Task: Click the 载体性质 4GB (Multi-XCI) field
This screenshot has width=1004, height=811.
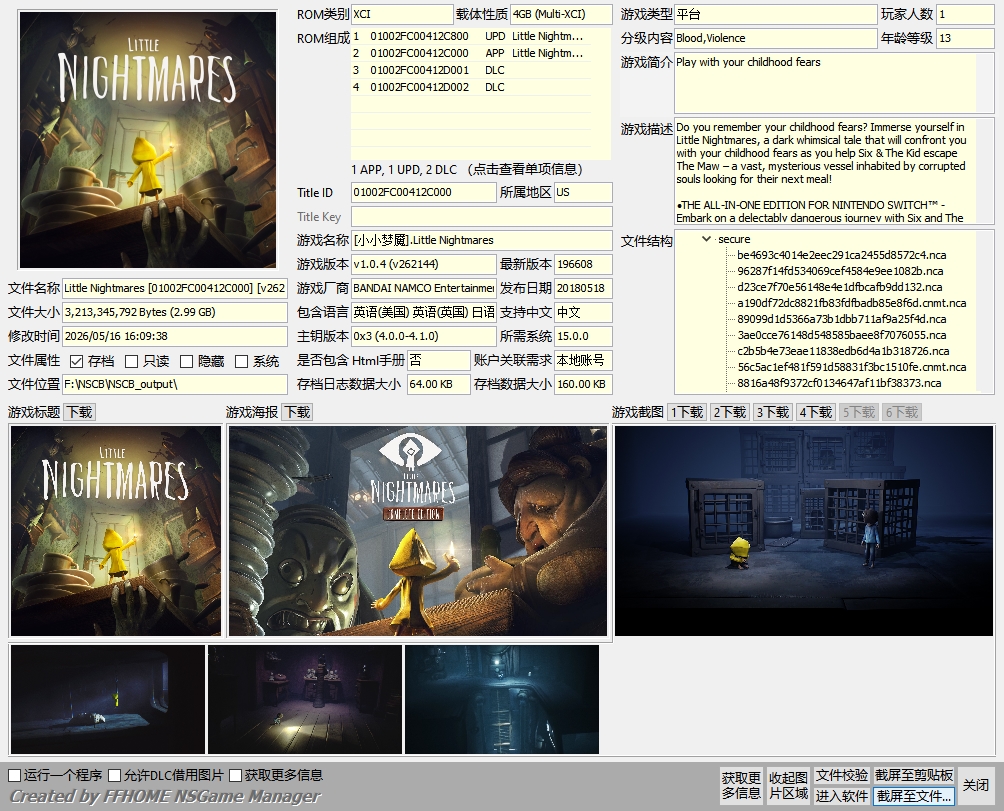Action: tap(560, 14)
